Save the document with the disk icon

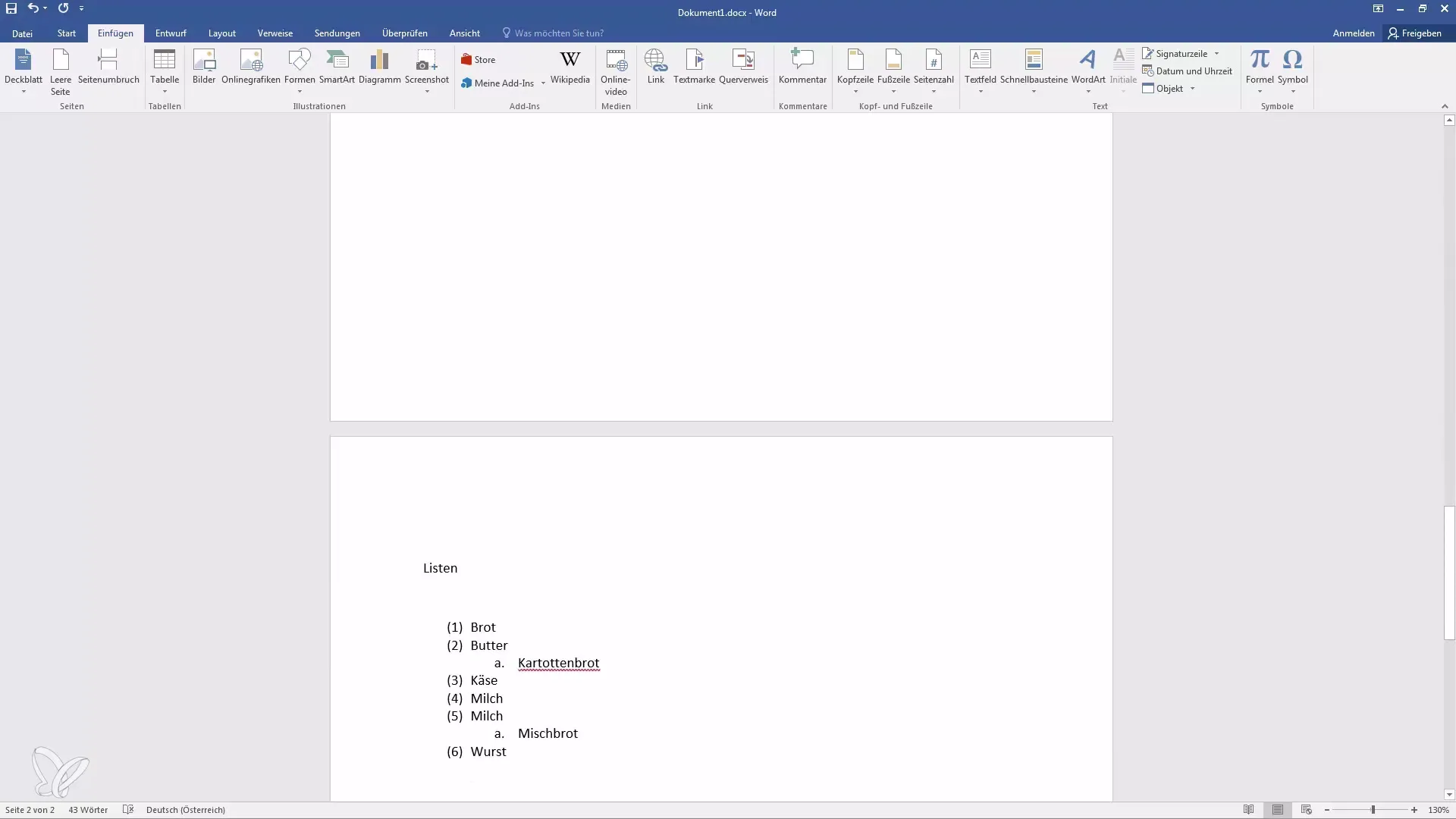[11, 8]
